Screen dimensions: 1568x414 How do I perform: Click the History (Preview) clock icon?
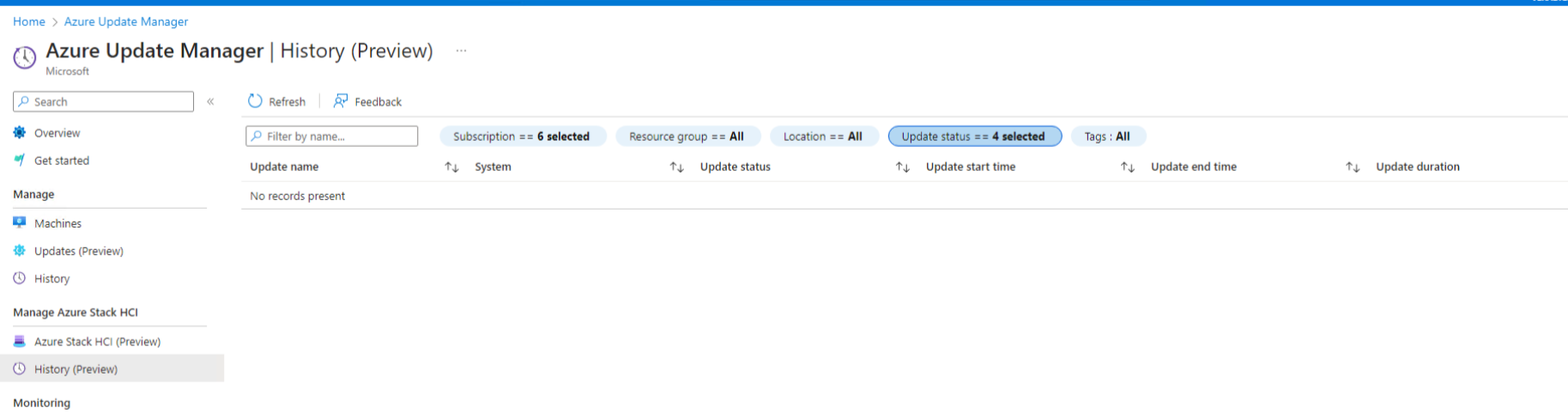[20, 368]
